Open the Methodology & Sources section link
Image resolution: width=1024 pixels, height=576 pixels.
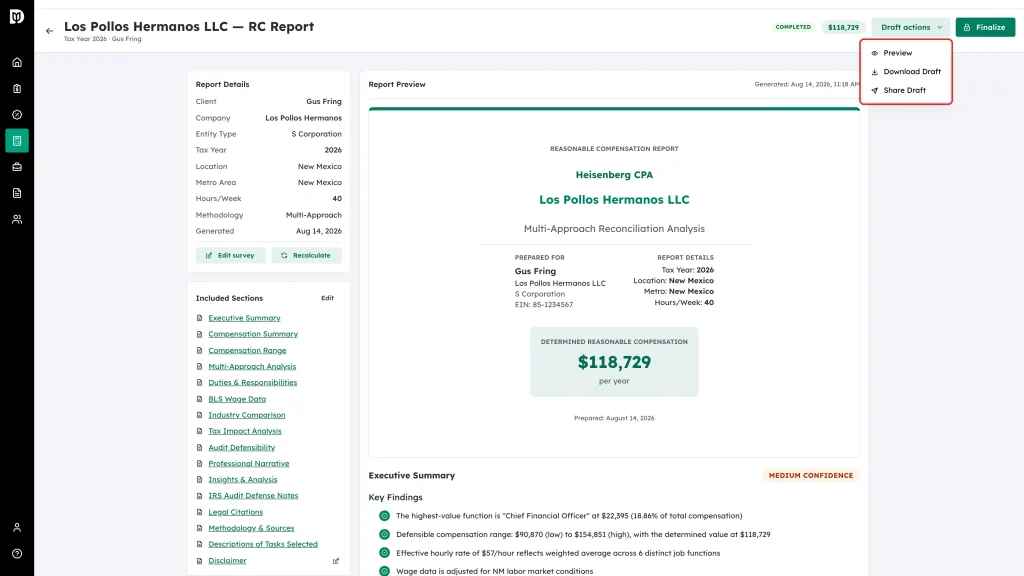pyautogui.click(x=251, y=528)
